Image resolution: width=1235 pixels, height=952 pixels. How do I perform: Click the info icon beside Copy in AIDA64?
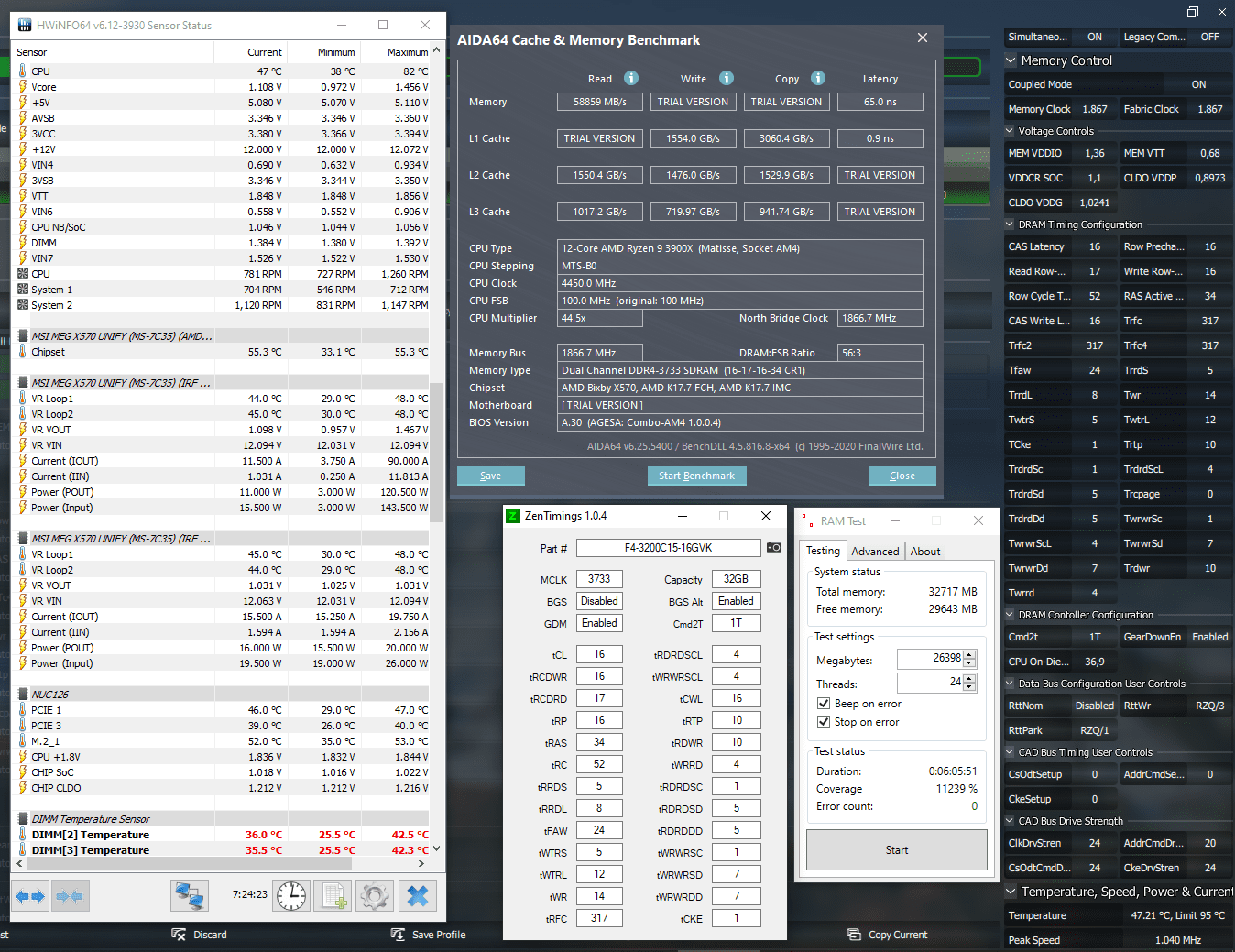tap(818, 78)
